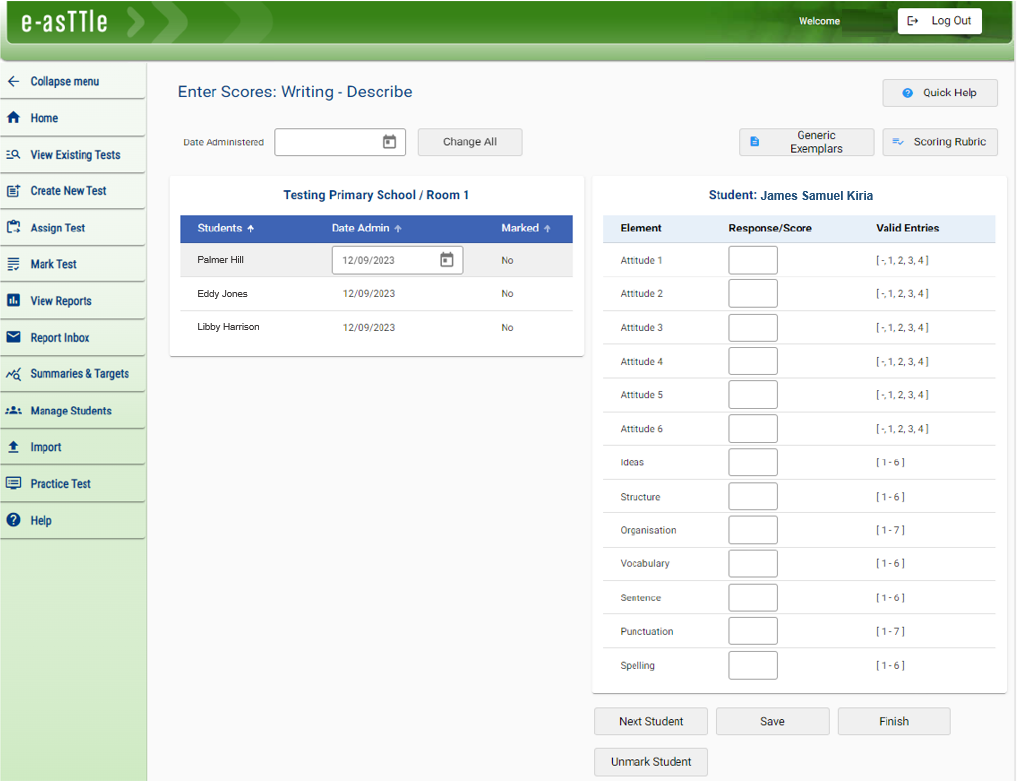The height and width of the screenshot is (782, 1017).
Task: Click the View Existing Tests search icon
Action: point(14,155)
